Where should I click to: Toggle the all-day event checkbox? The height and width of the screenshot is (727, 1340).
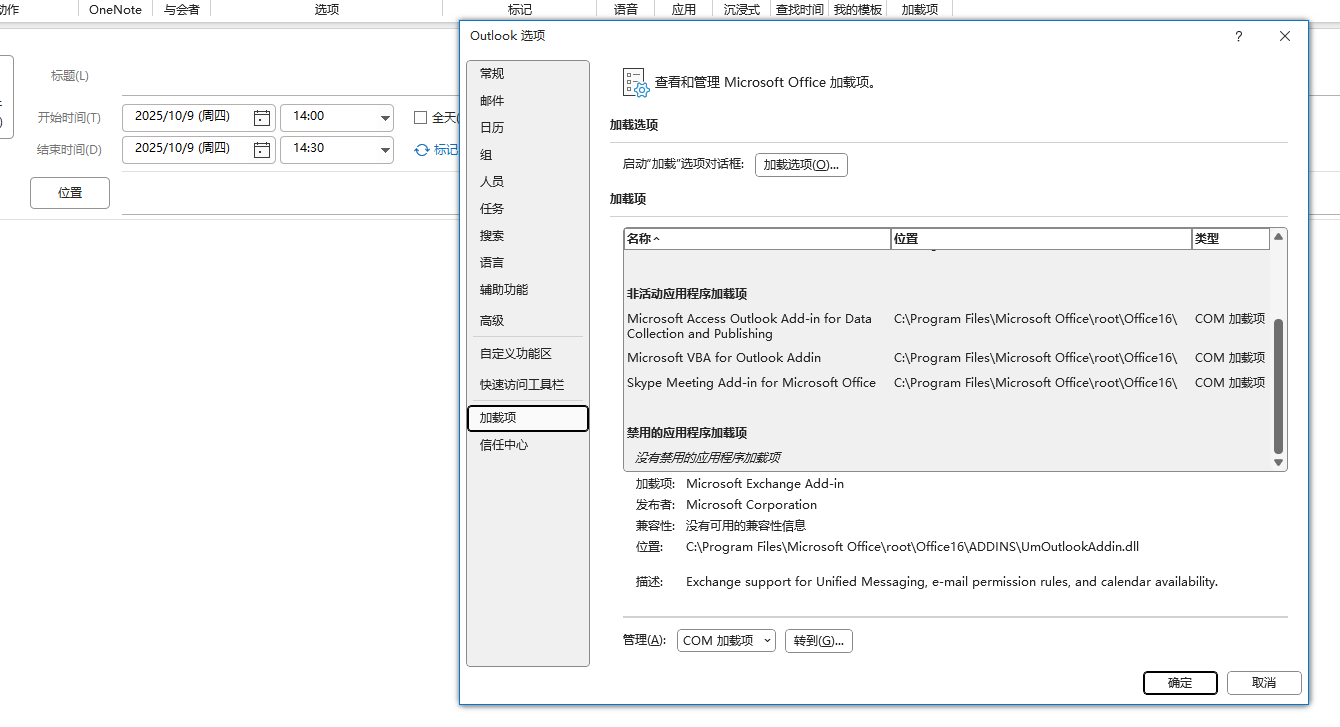[421, 118]
